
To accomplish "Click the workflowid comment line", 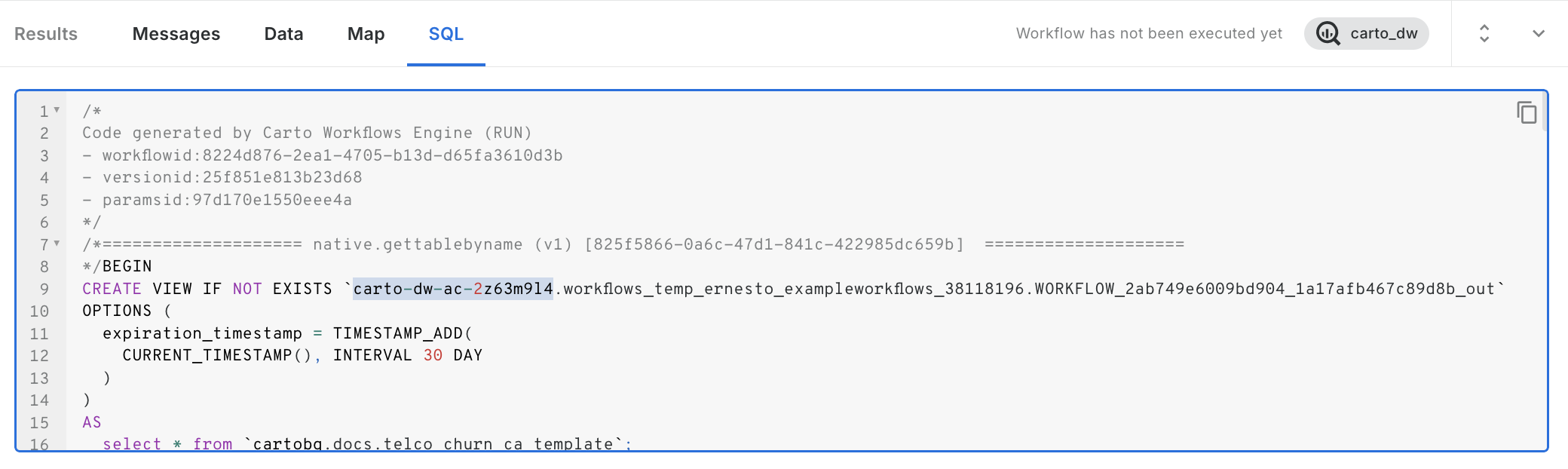I will pyautogui.click(x=323, y=155).
